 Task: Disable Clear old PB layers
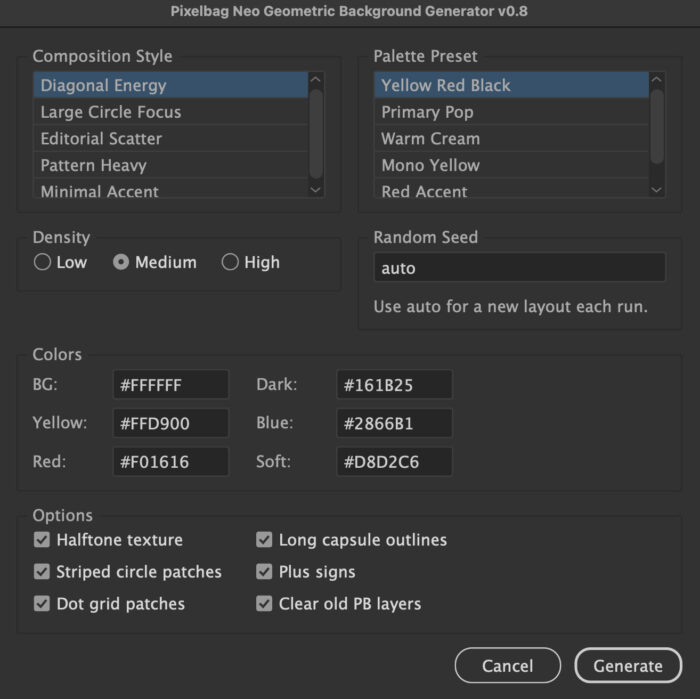pos(264,604)
